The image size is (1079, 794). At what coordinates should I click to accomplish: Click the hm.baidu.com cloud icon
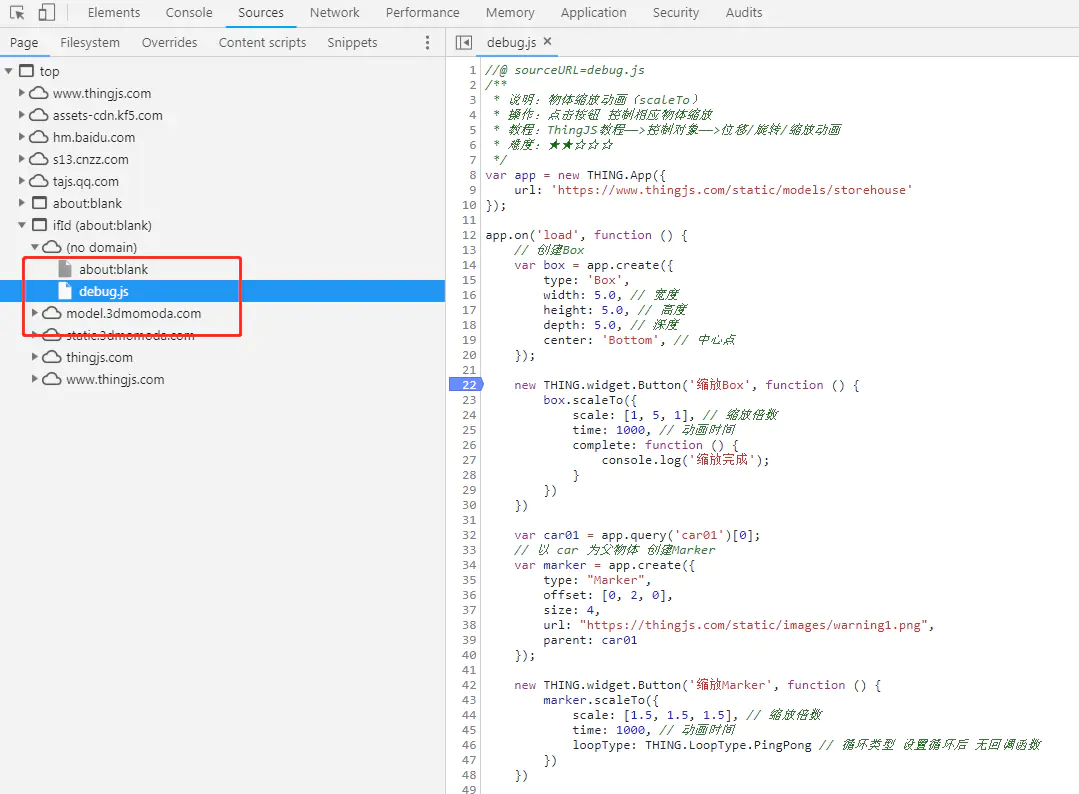(39, 137)
